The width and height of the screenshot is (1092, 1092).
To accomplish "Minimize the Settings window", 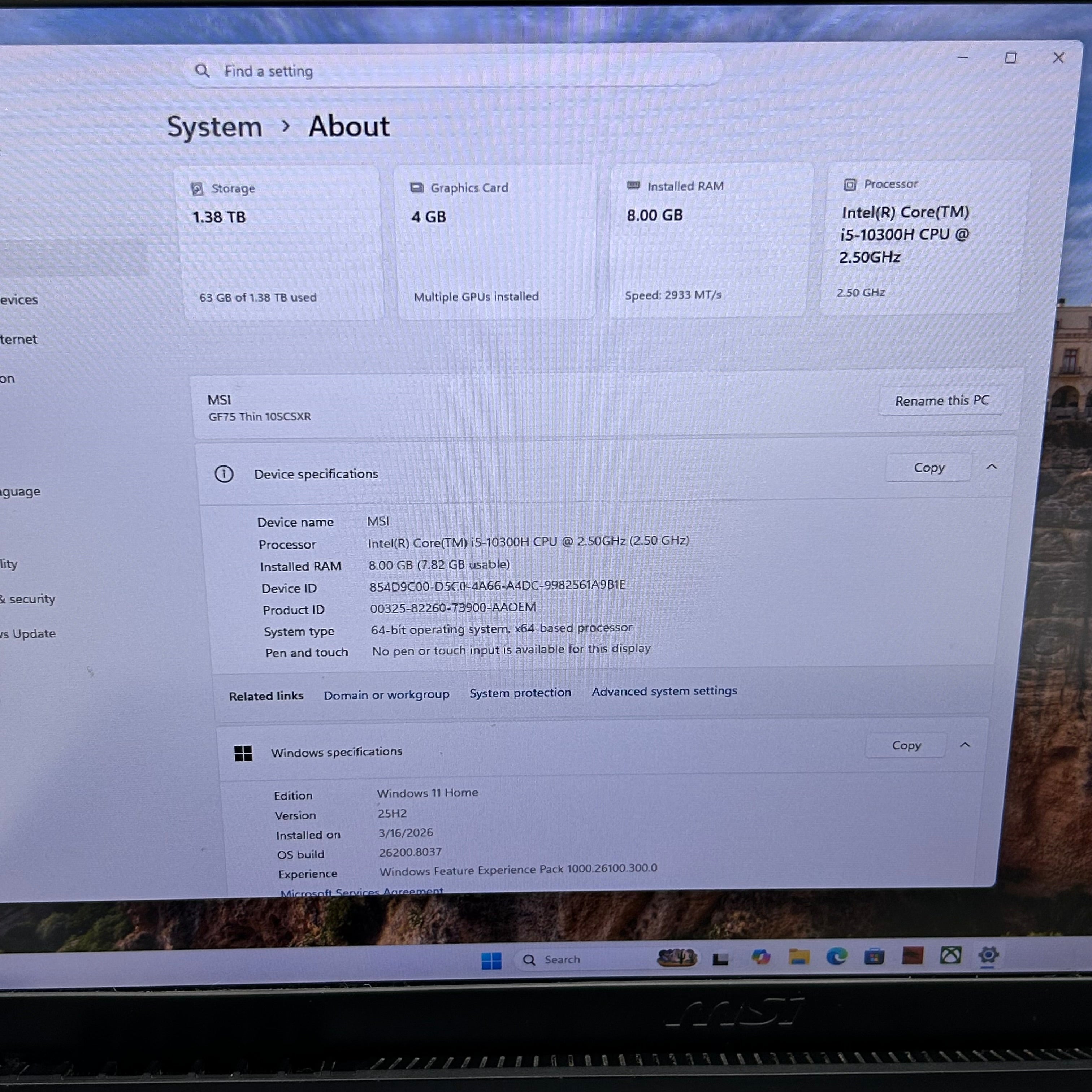I will 963,58.
